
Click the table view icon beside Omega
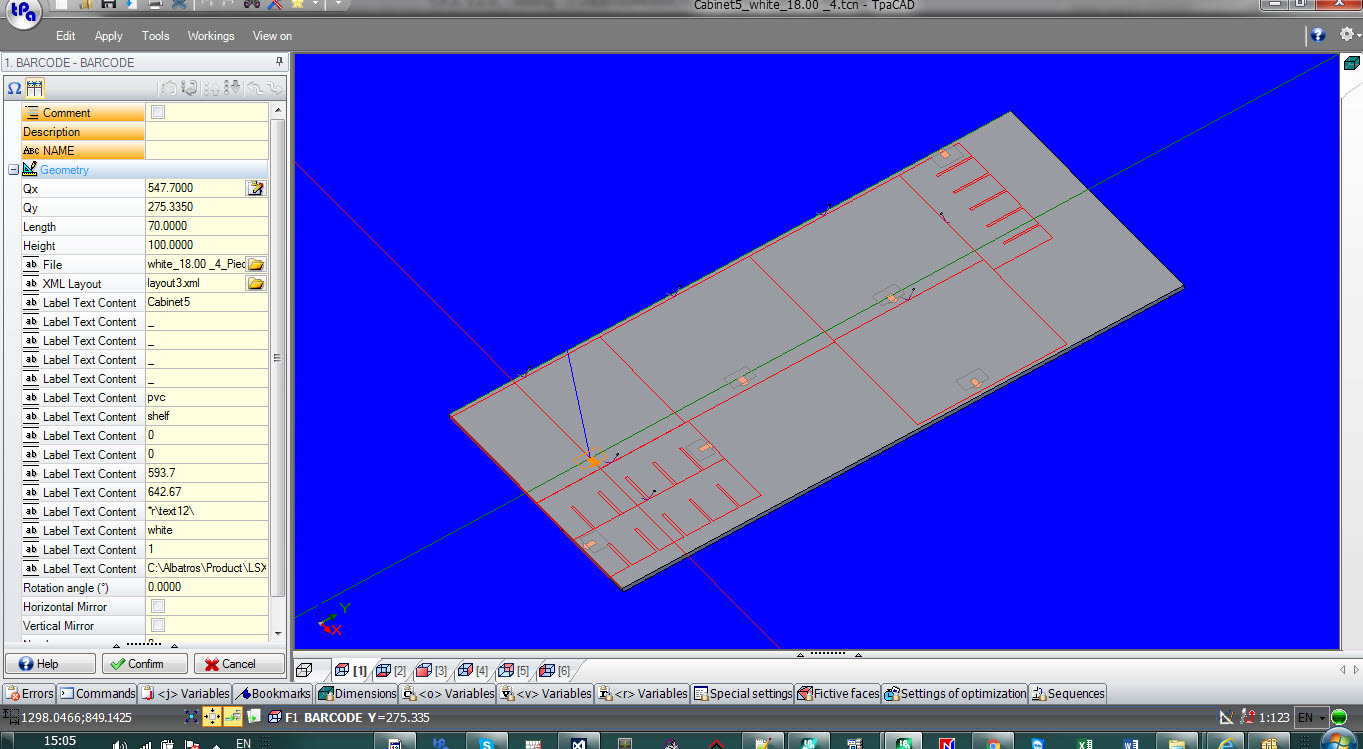coord(35,88)
